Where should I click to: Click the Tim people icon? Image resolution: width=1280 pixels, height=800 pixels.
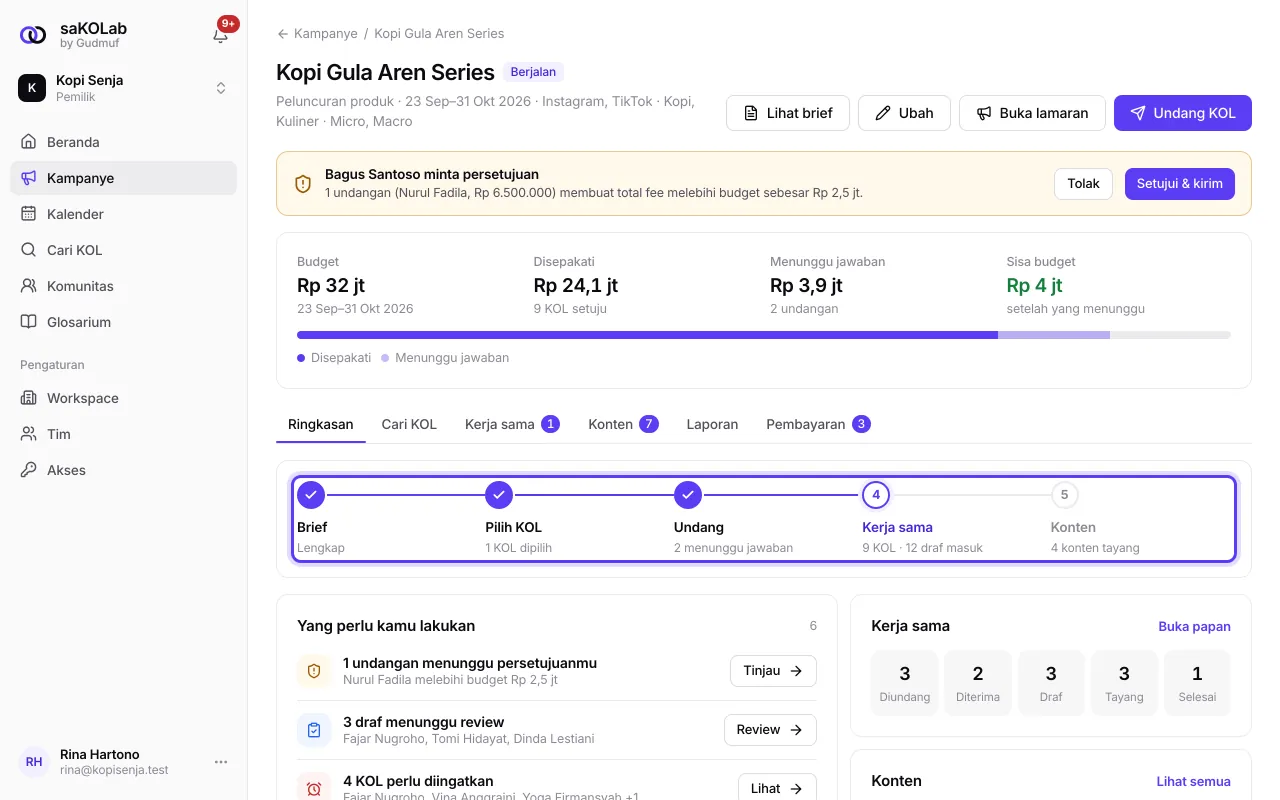click(x=28, y=434)
